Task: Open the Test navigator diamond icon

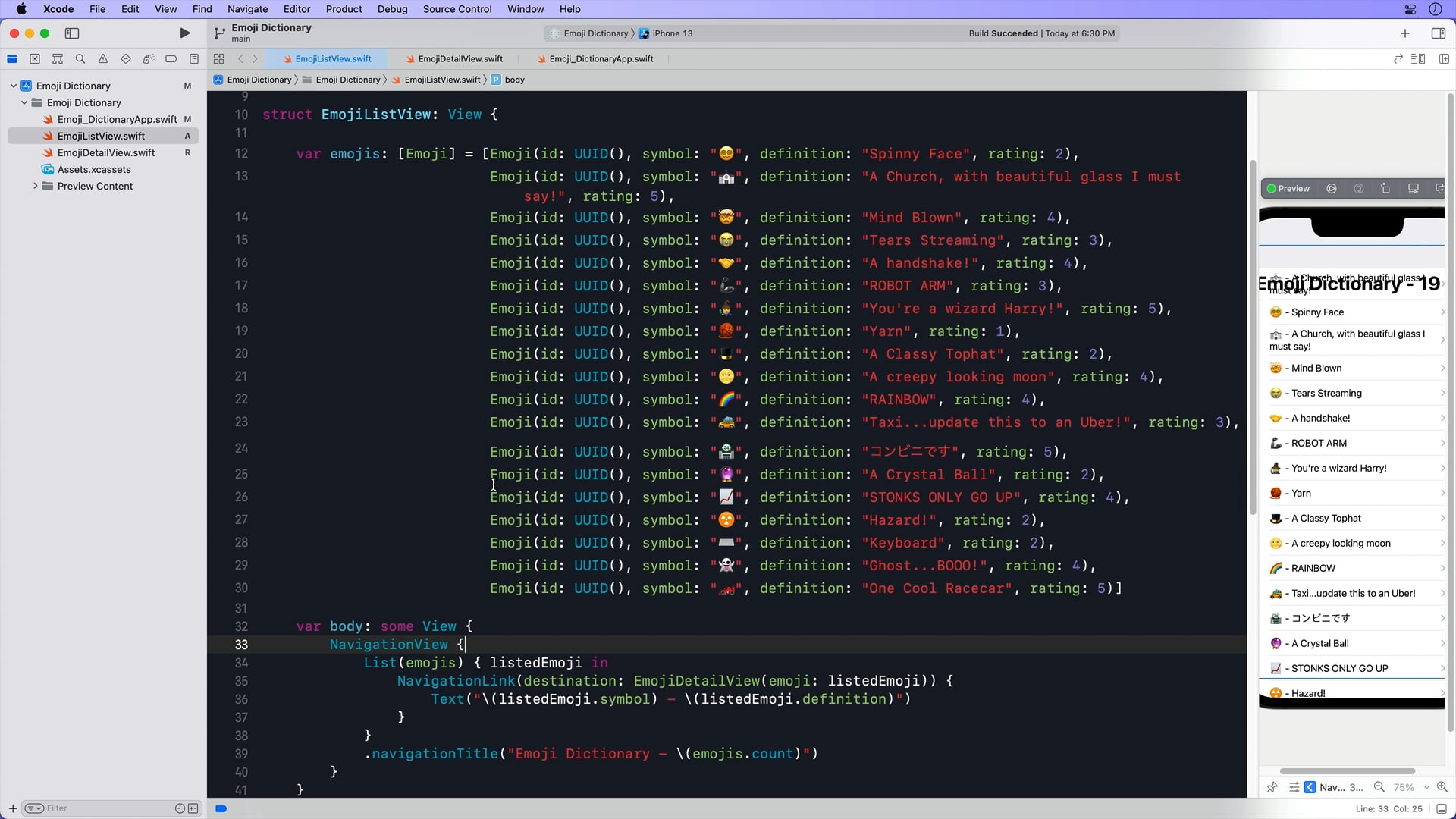Action: click(126, 59)
